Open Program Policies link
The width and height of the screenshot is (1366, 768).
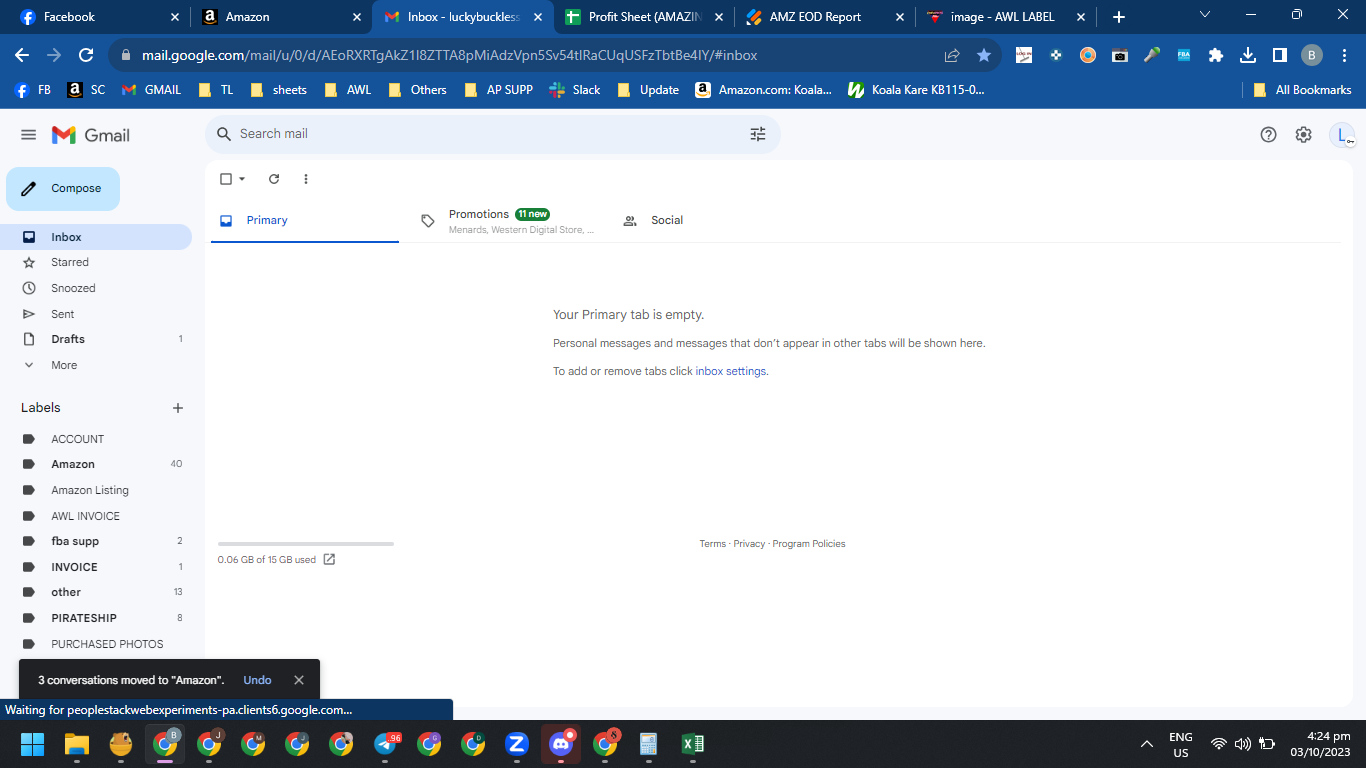(x=809, y=544)
